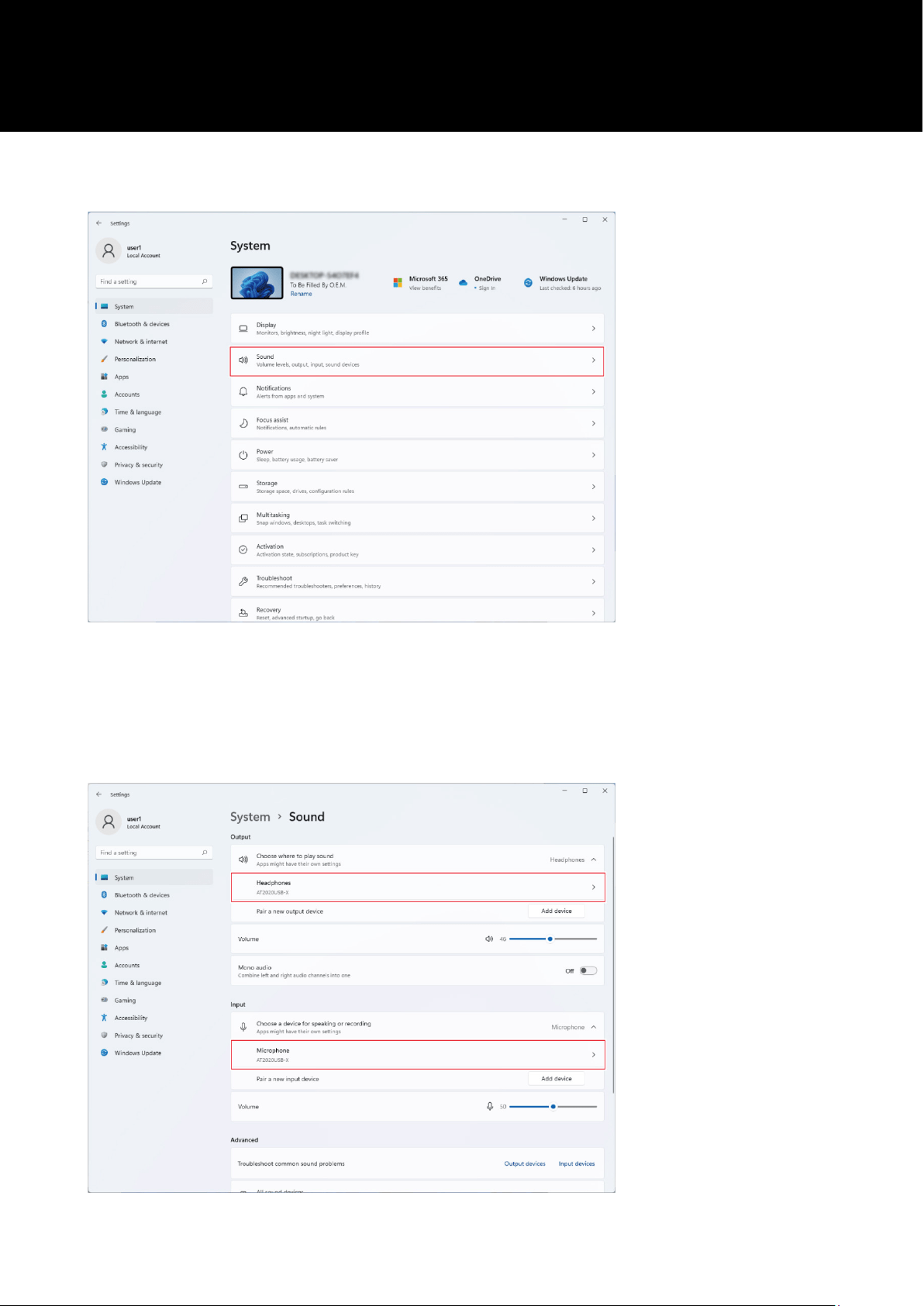Open the Display settings row
This screenshot has width=924, height=1306.
[x=417, y=329]
